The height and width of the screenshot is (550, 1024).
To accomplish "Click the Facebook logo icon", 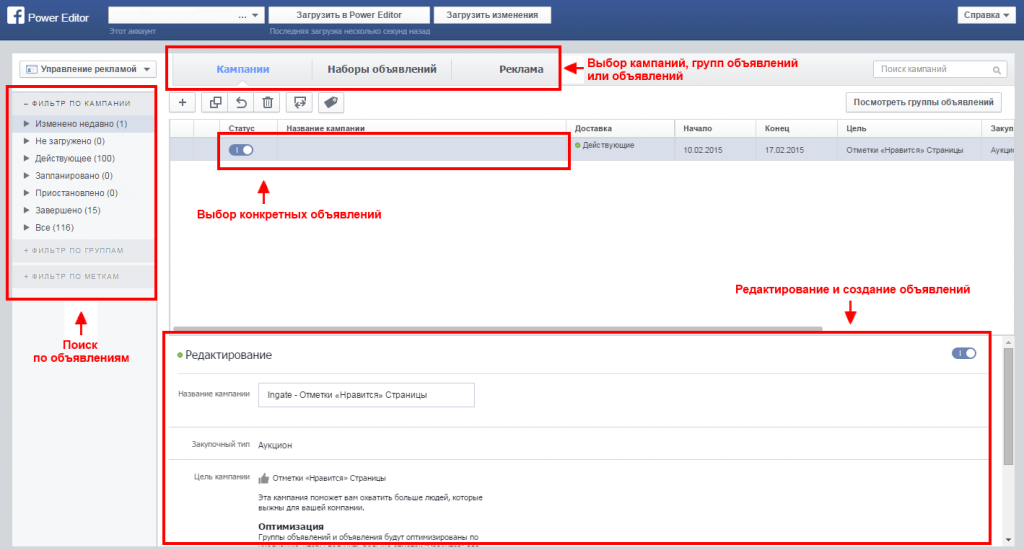I will pyautogui.click(x=16, y=15).
